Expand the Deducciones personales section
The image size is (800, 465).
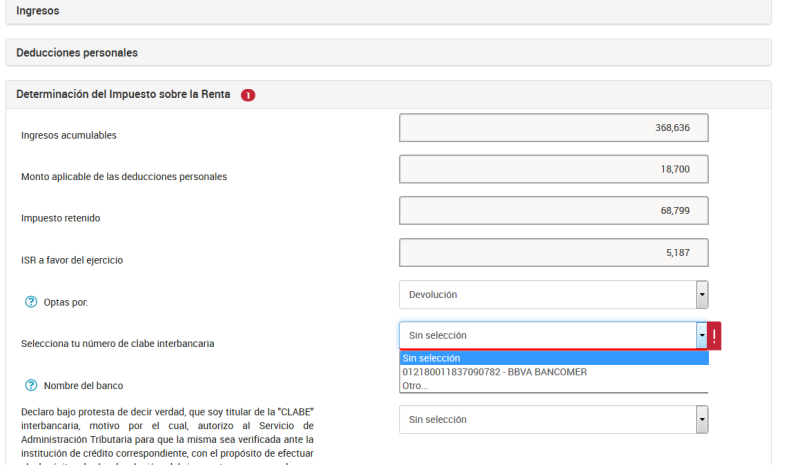point(388,53)
